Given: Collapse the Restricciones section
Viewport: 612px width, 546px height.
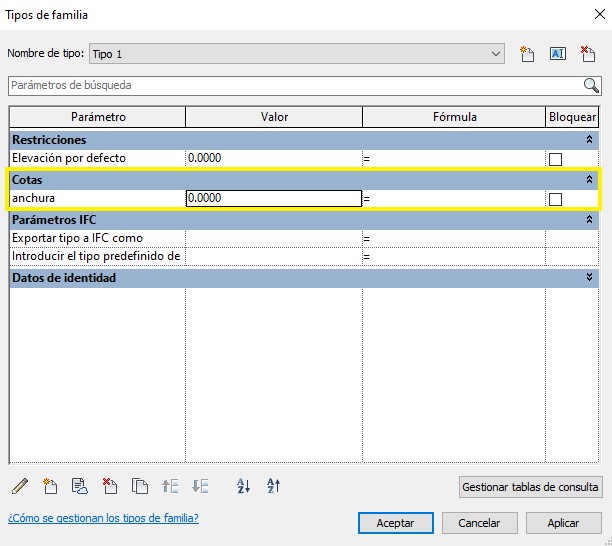Looking at the screenshot, I should [589, 140].
